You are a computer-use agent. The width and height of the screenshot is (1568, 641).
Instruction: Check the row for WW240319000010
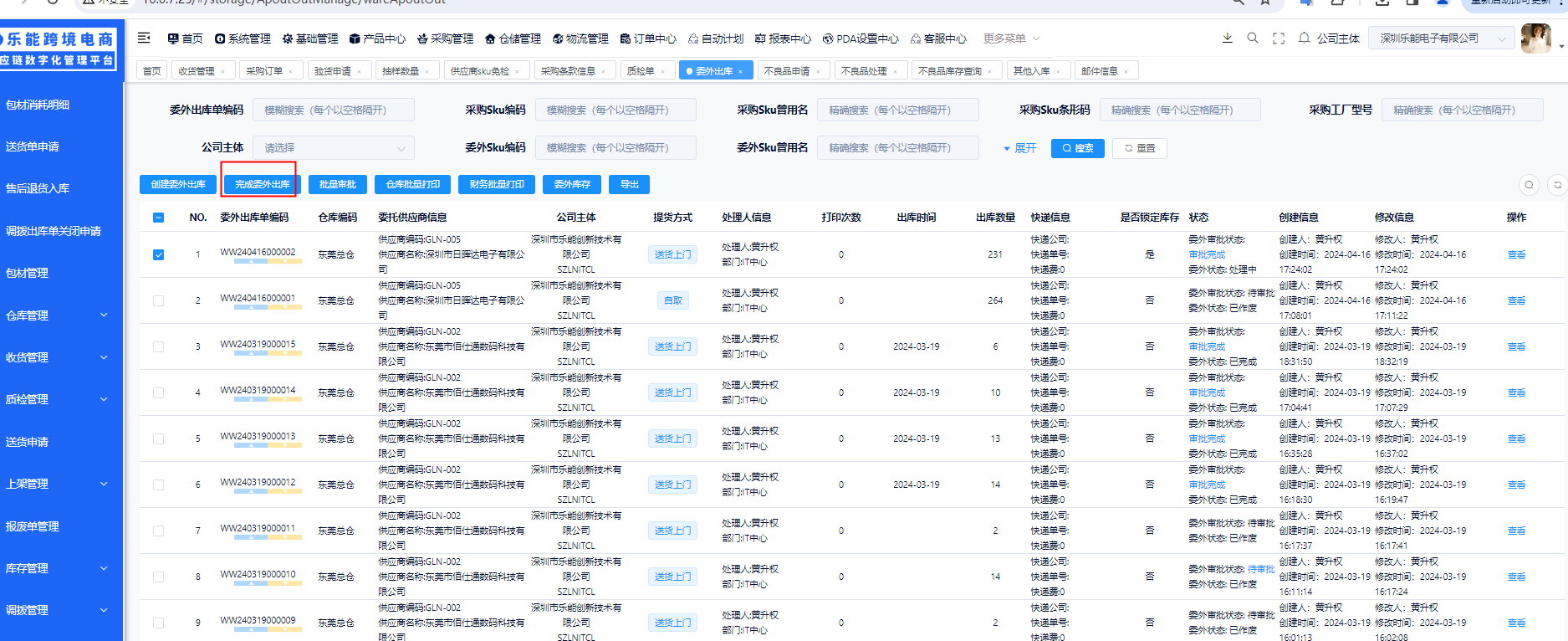(x=159, y=577)
